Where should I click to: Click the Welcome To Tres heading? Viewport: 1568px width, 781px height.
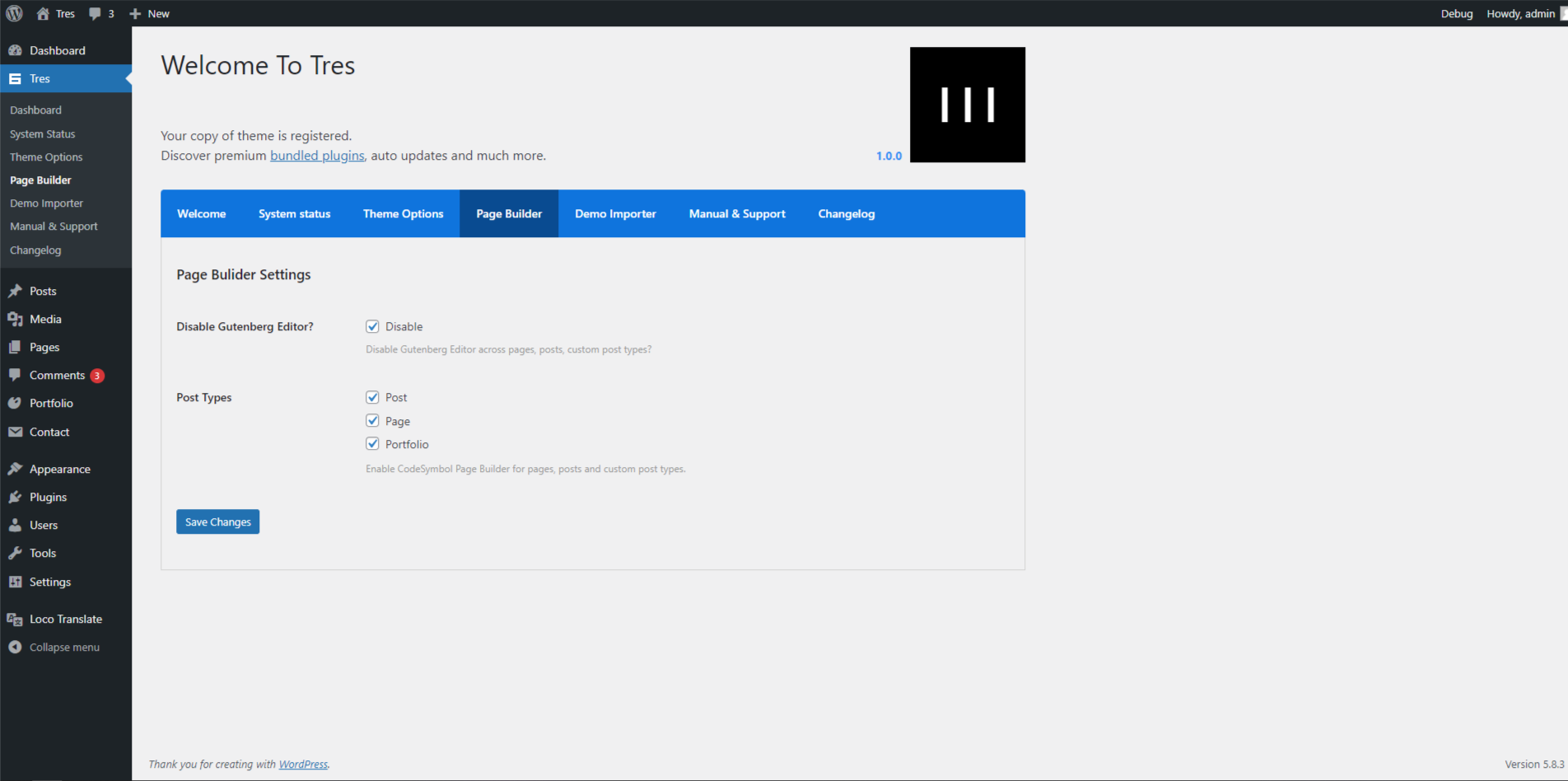click(x=258, y=65)
